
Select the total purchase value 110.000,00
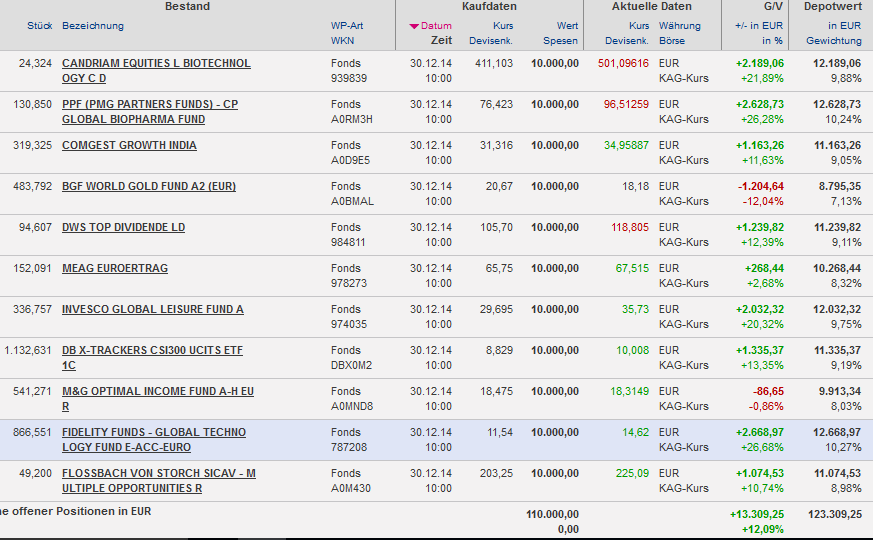(x=552, y=514)
